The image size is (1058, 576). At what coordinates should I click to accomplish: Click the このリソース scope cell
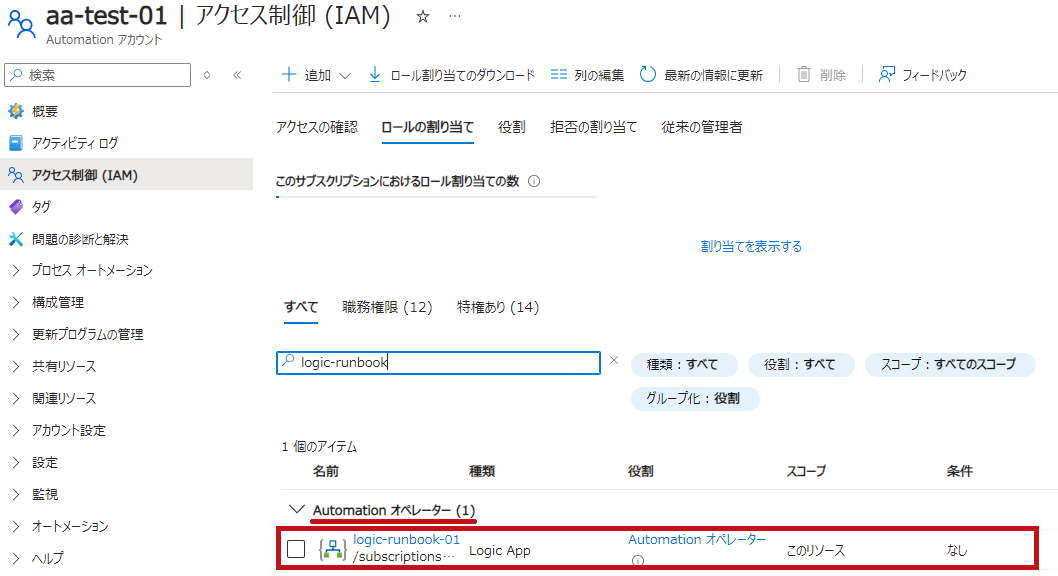(x=816, y=551)
